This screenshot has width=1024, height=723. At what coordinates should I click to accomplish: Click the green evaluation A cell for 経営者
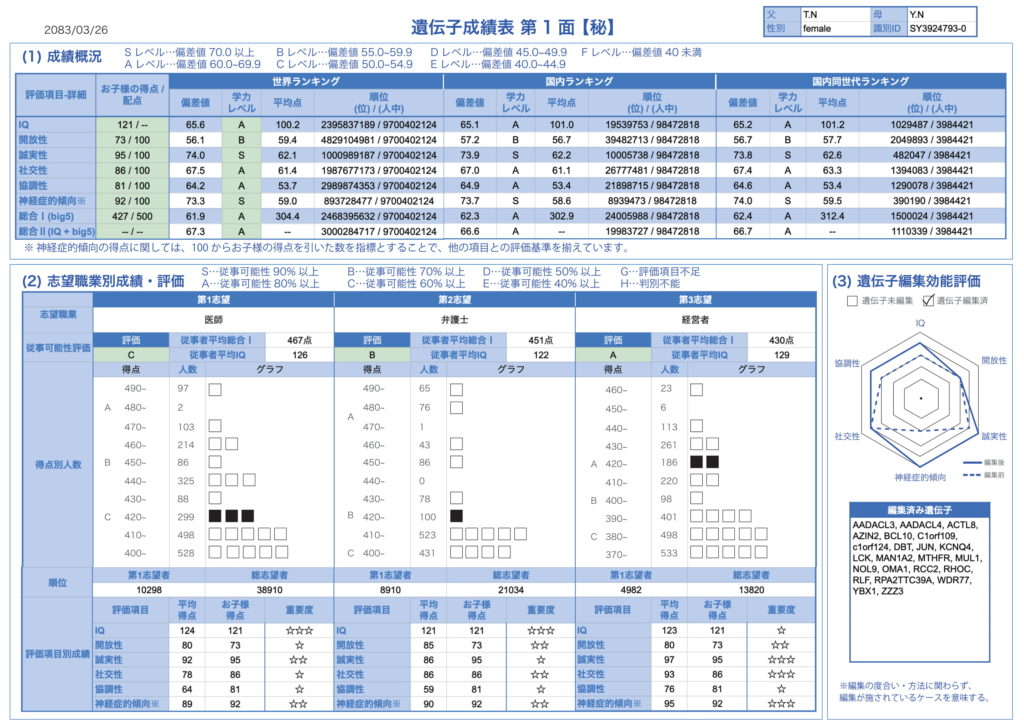pos(610,355)
